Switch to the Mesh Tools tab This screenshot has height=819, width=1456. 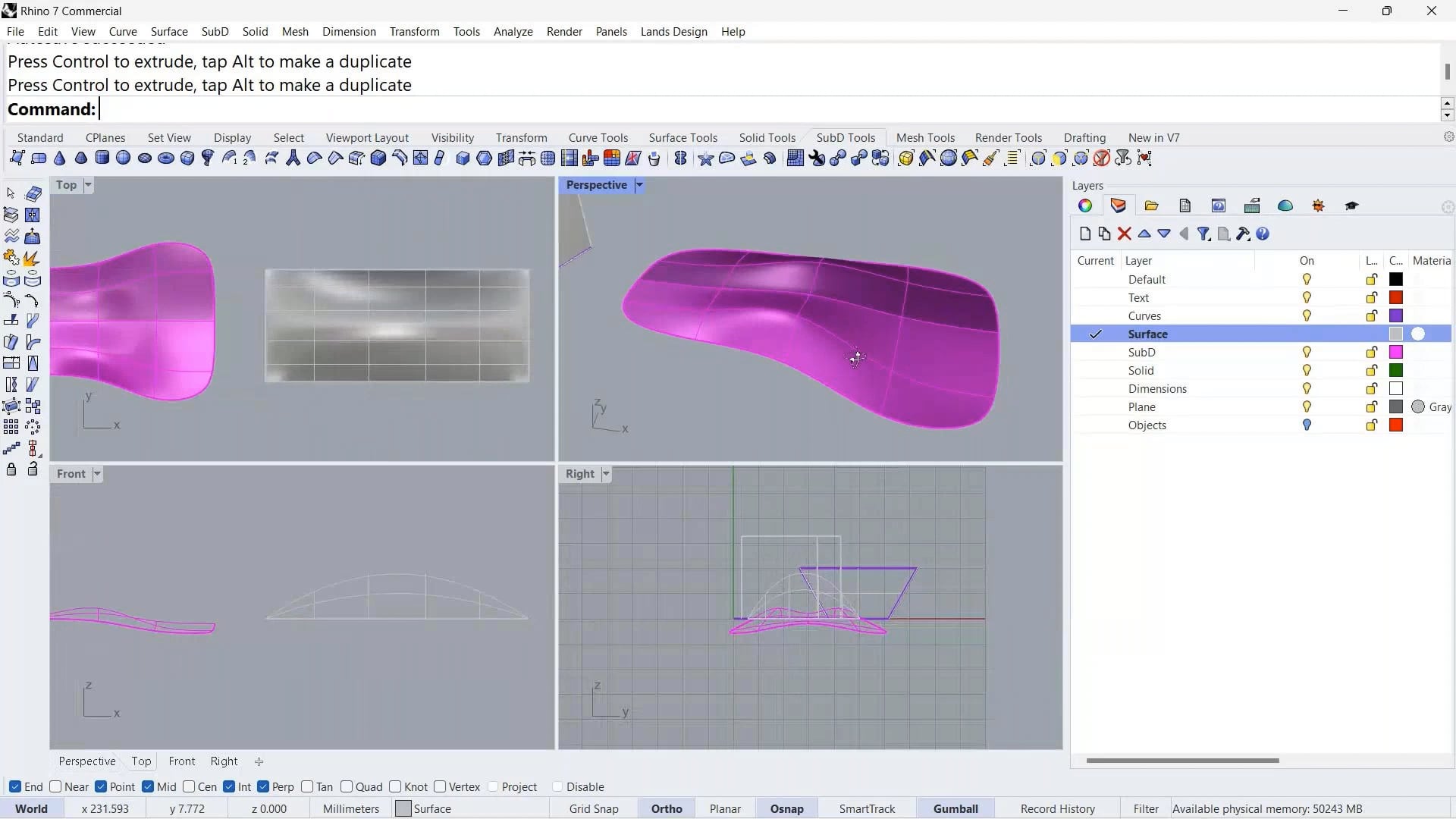926,137
